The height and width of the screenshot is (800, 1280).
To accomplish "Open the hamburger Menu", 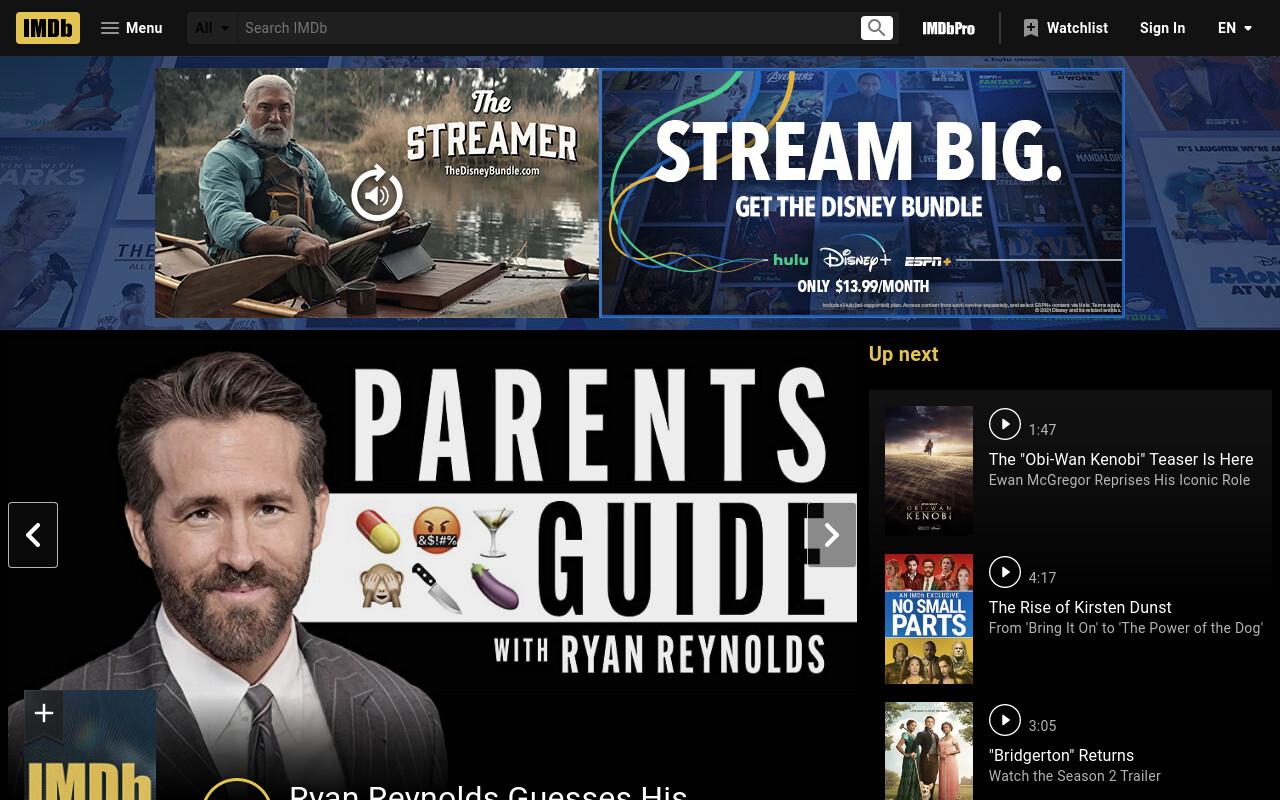I will (x=131, y=28).
